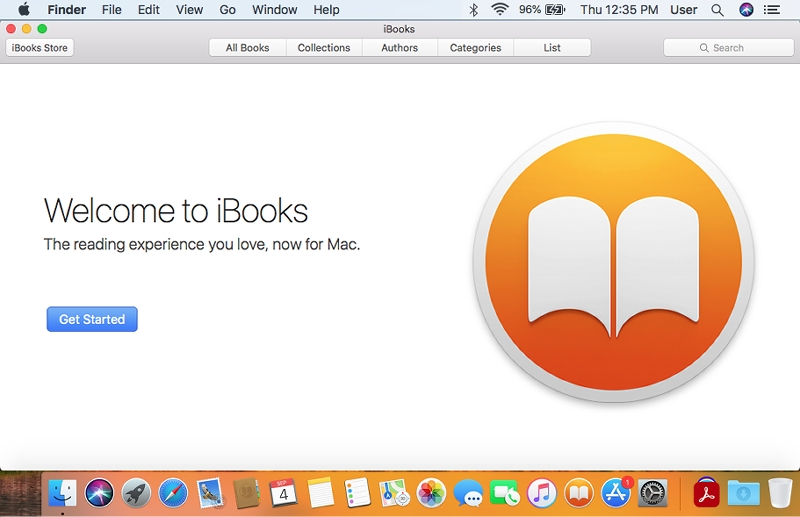Click the iBooks Search field
The height and width of the screenshot is (517, 800).
[x=729, y=47]
